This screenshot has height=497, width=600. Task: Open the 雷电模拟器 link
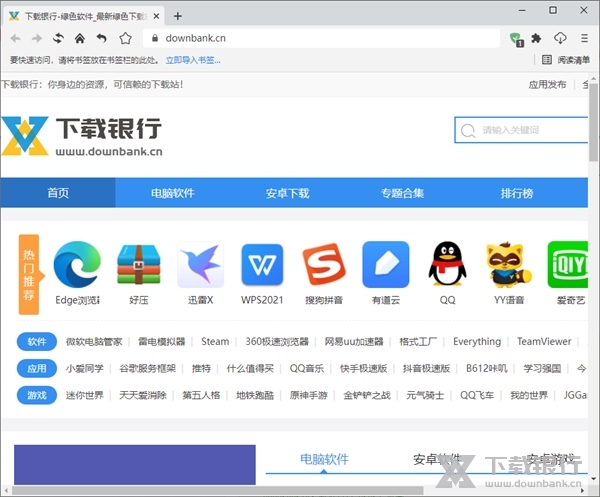(161, 341)
